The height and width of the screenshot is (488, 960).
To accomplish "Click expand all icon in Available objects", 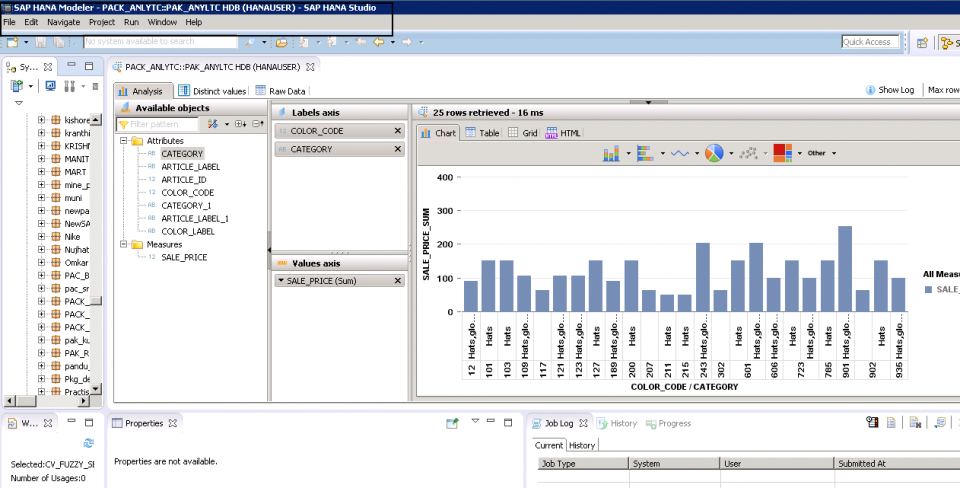I will [x=240, y=124].
